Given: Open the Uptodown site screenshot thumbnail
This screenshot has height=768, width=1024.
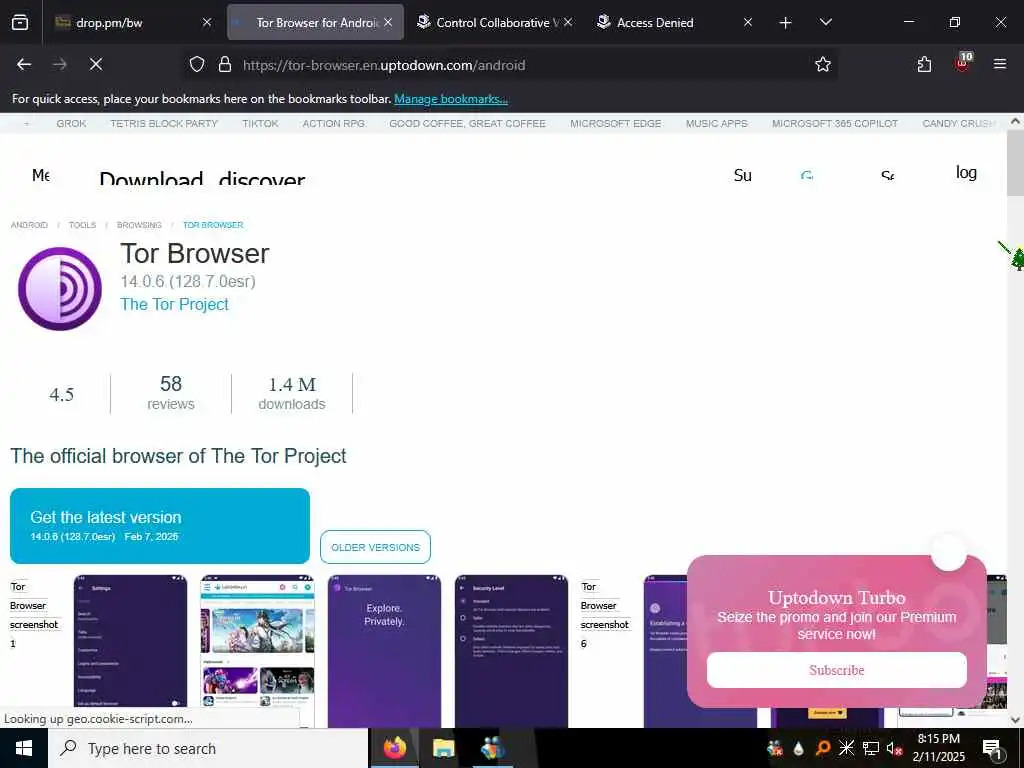Looking at the screenshot, I should 257,651.
